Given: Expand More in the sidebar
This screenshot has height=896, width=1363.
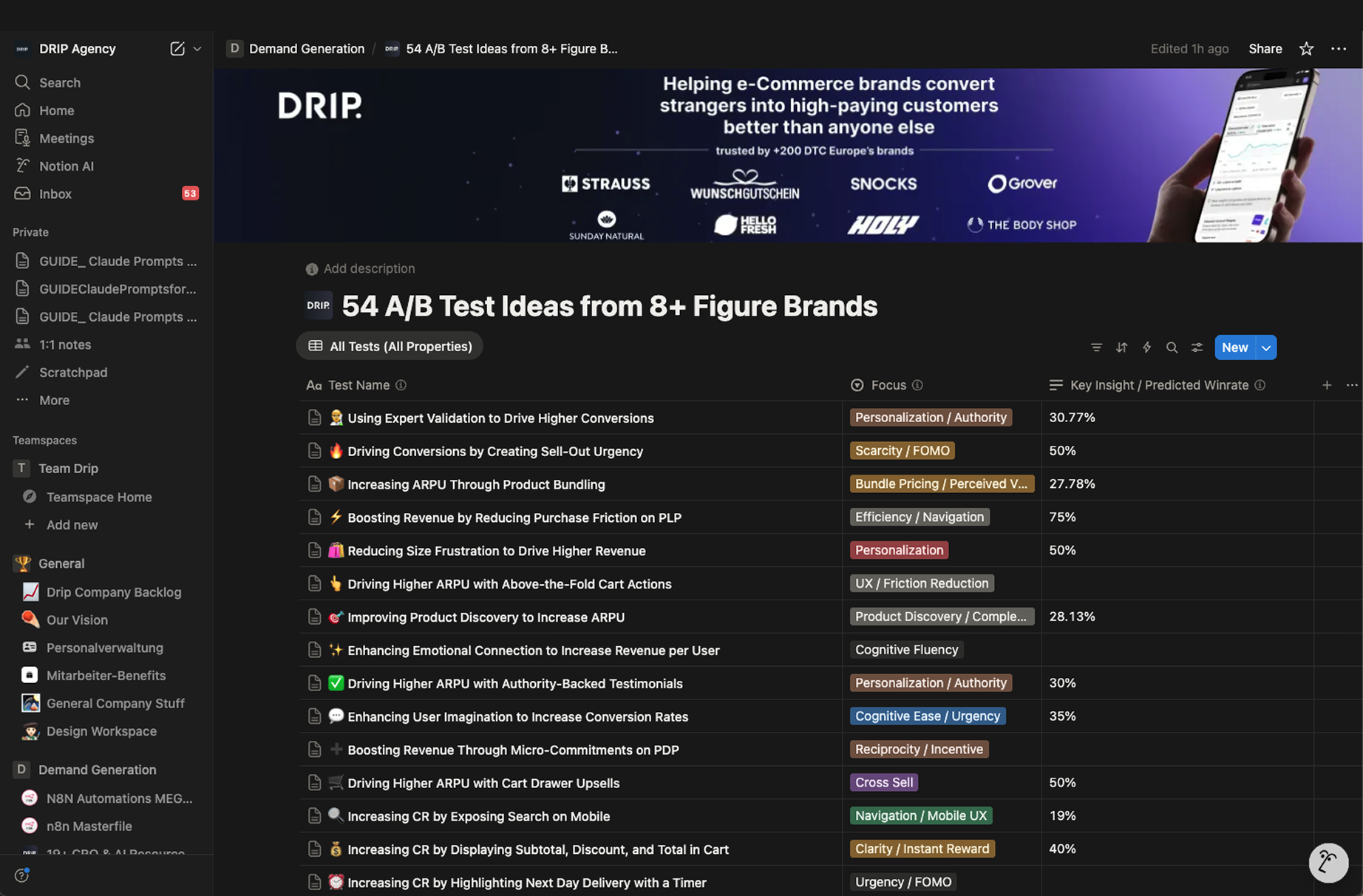Looking at the screenshot, I should [x=54, y=400].
